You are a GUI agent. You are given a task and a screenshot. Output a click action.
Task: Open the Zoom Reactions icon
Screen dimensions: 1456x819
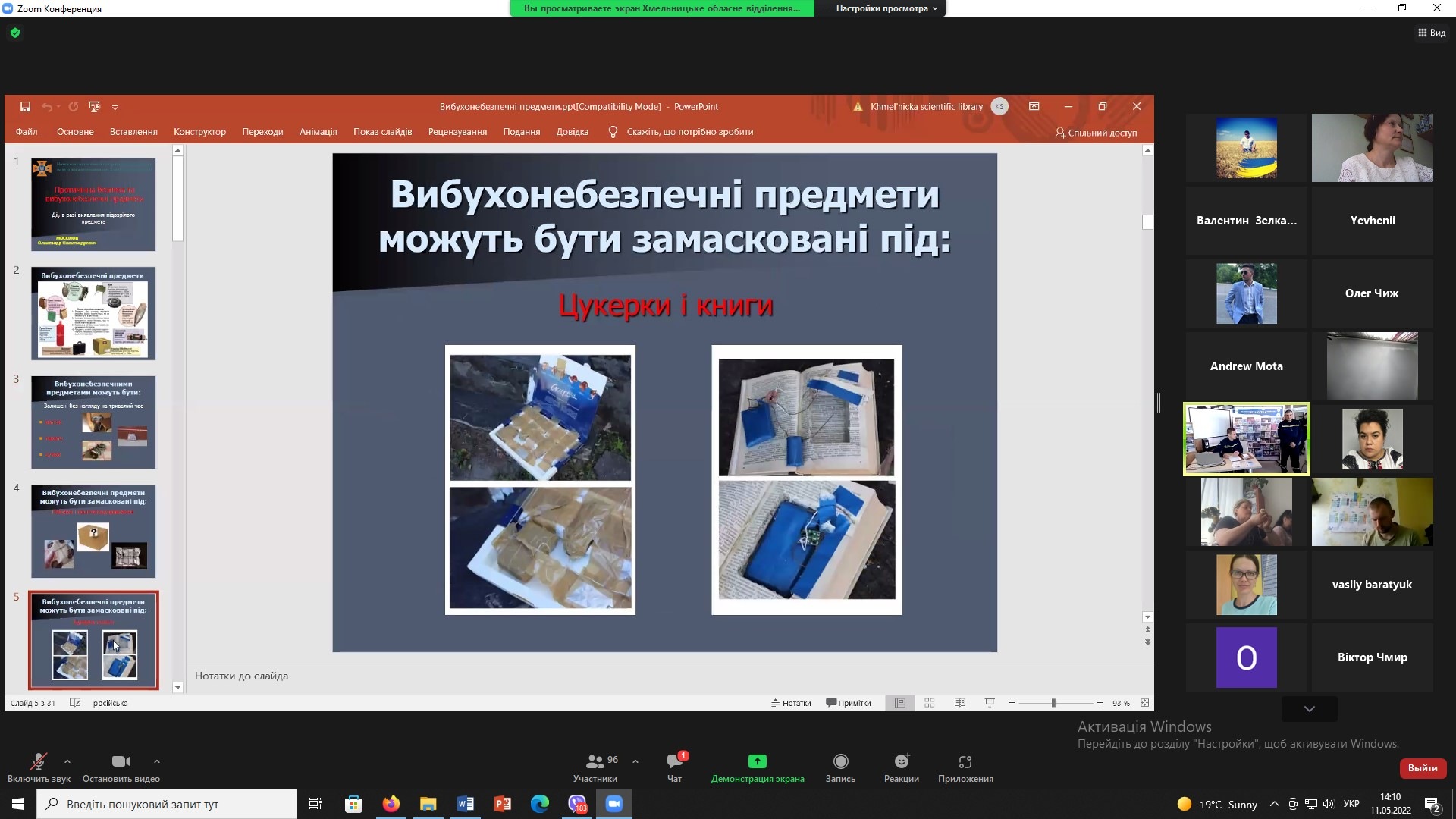coord(901,761)
